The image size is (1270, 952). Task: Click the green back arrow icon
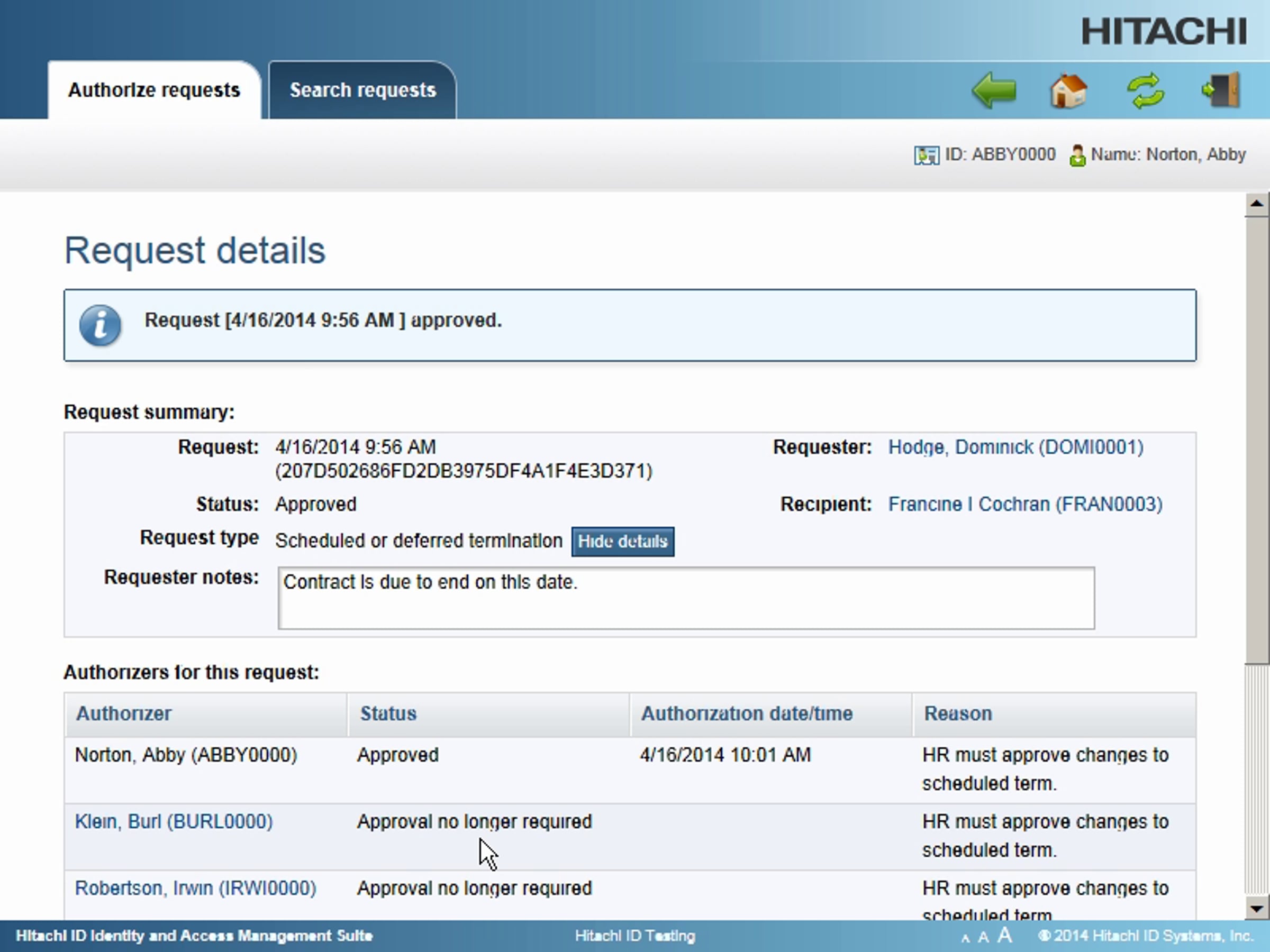994,90
